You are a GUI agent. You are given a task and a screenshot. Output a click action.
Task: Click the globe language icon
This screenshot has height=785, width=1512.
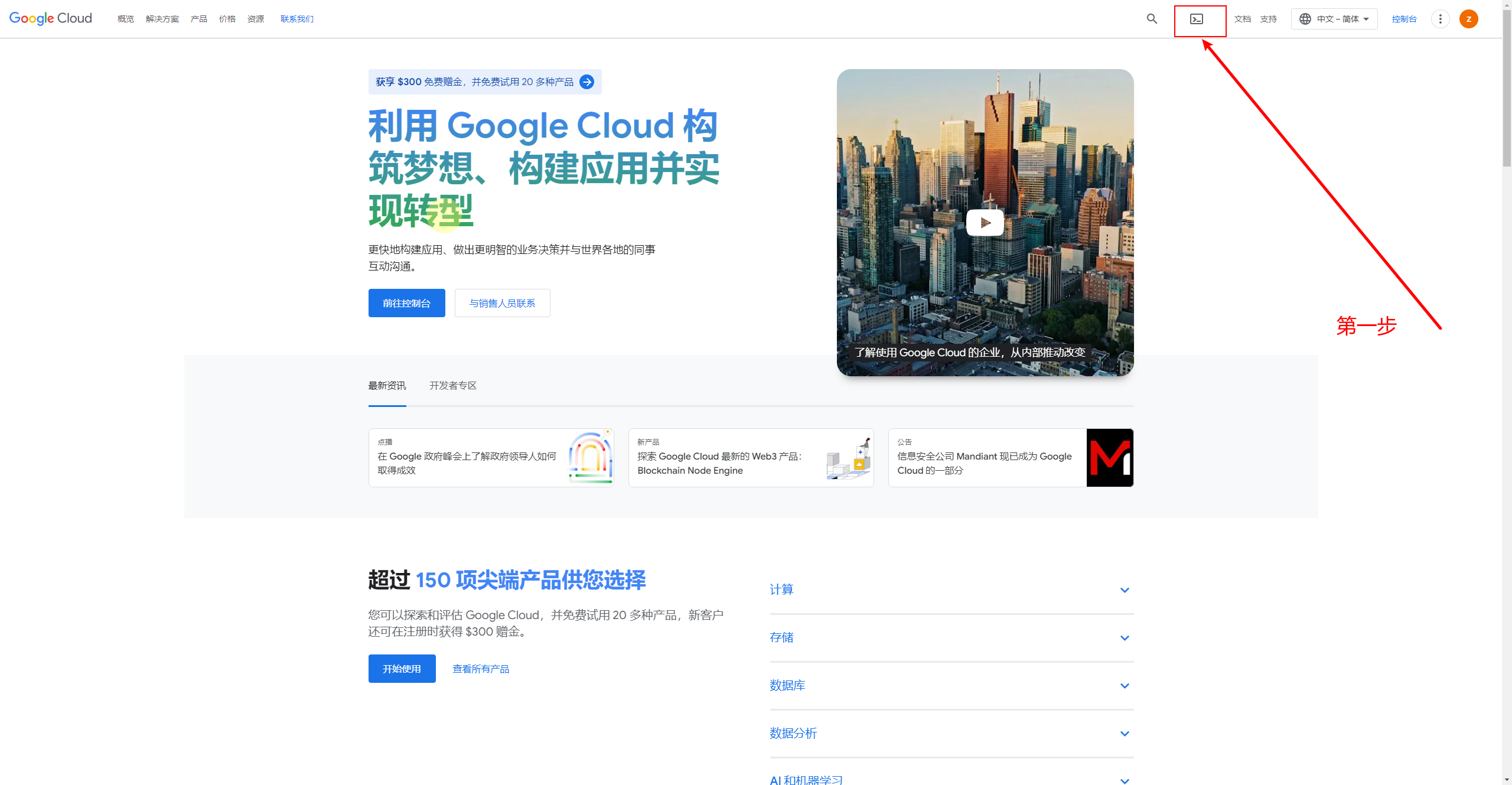(1305, 19)
